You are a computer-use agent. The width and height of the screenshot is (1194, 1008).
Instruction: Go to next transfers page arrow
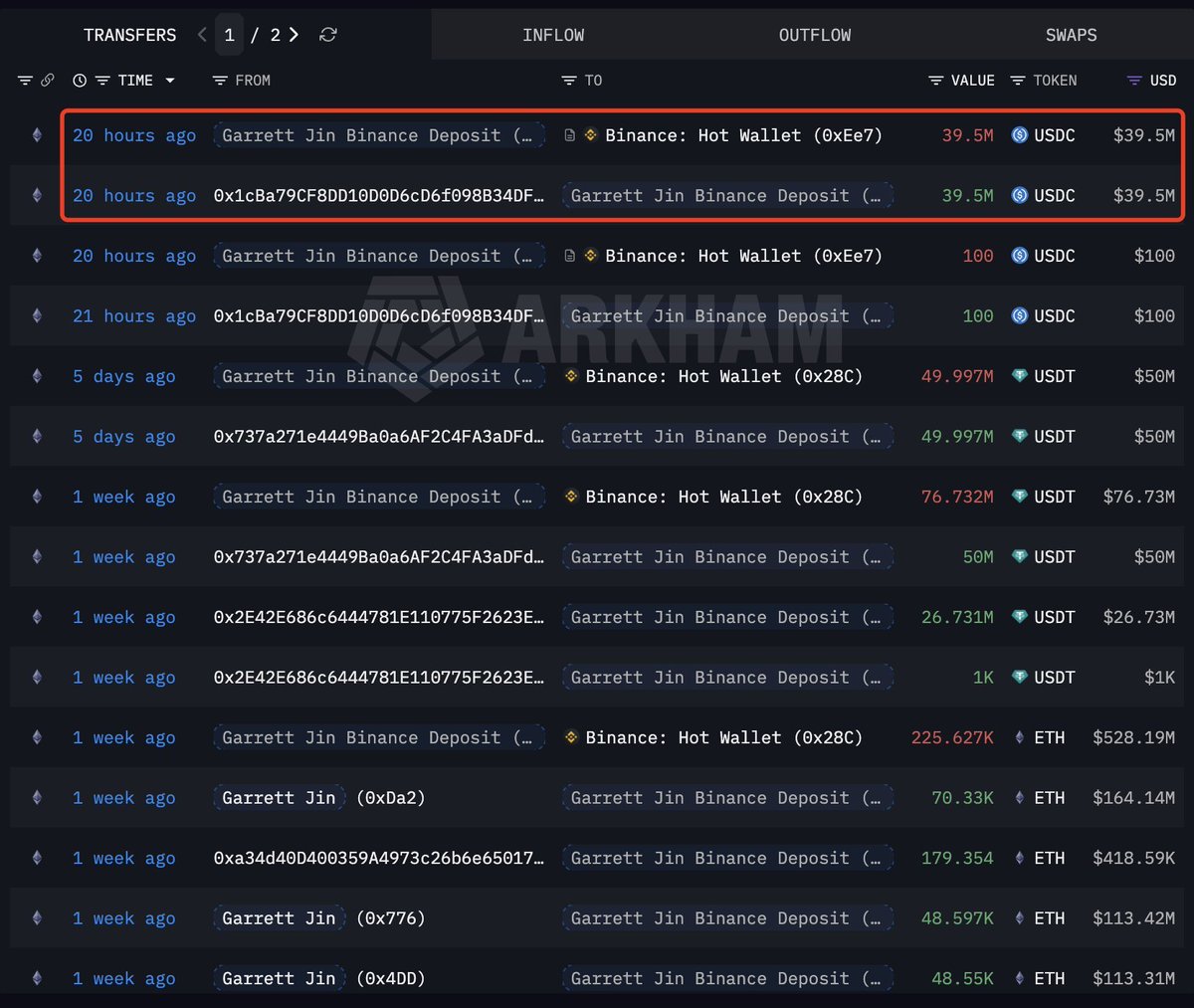coord(294,35)
